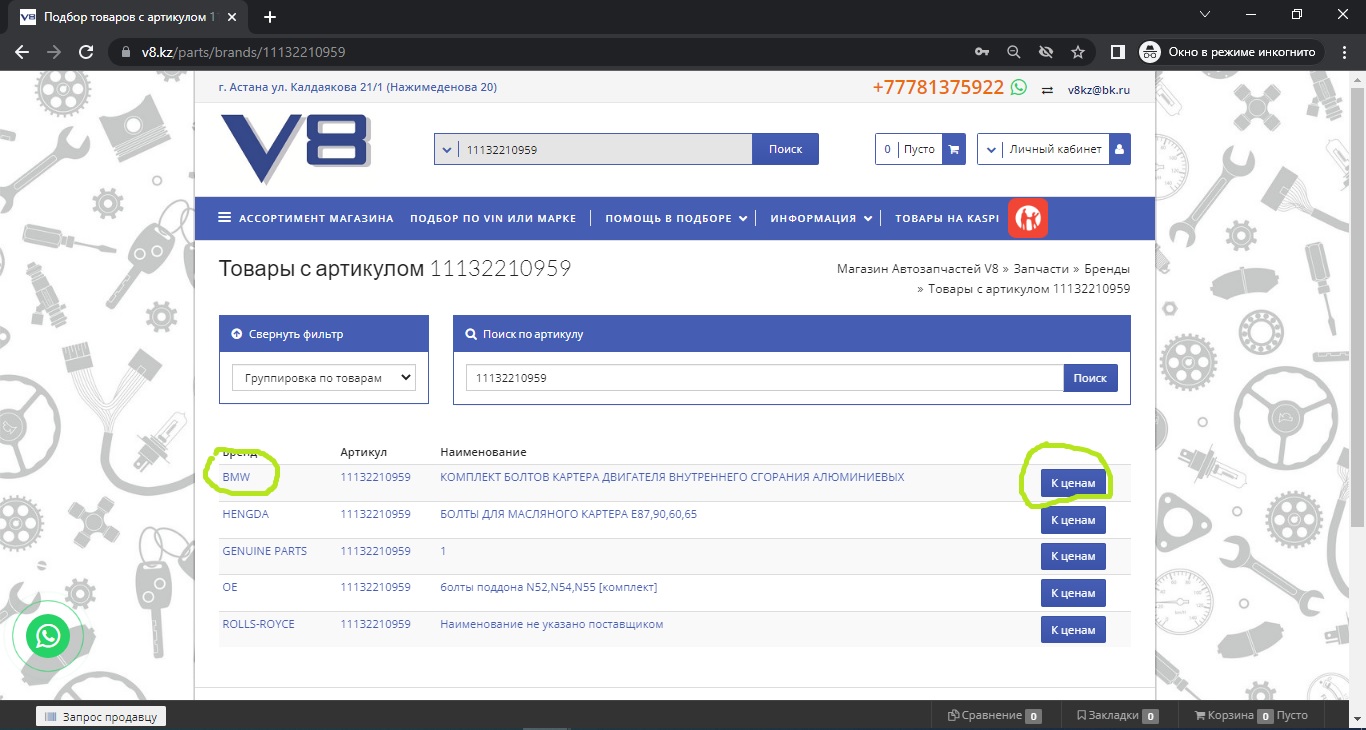Open the ROLLS-ROYCE brand link
The image size is (1366, 730).
pos(258,624)
